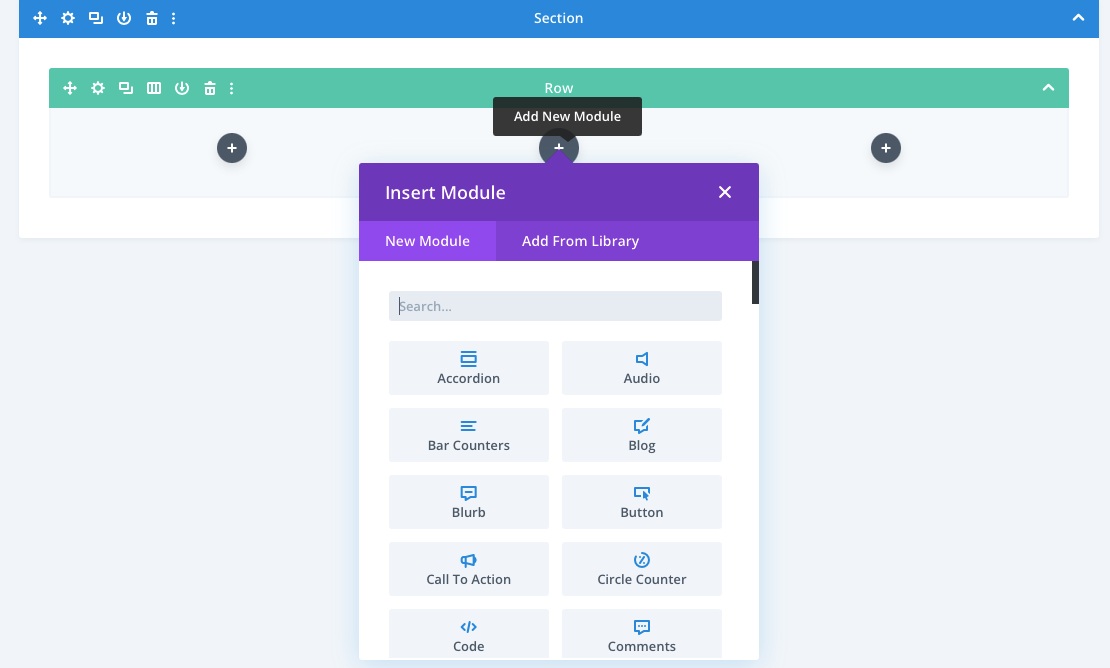Switch to the Add From Library tab
The image size is (1110, 668).
click(578, 240)
